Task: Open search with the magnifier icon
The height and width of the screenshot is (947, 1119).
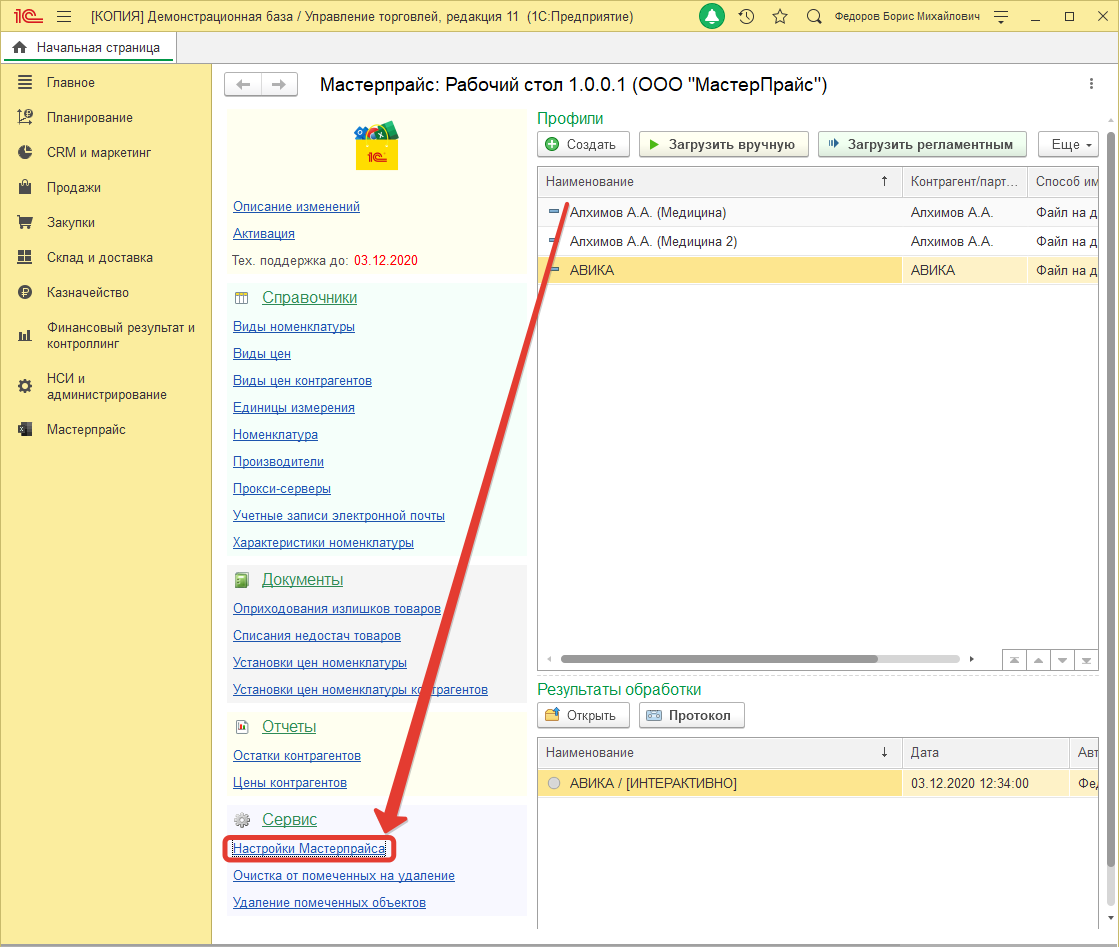Action: (814, 17)
